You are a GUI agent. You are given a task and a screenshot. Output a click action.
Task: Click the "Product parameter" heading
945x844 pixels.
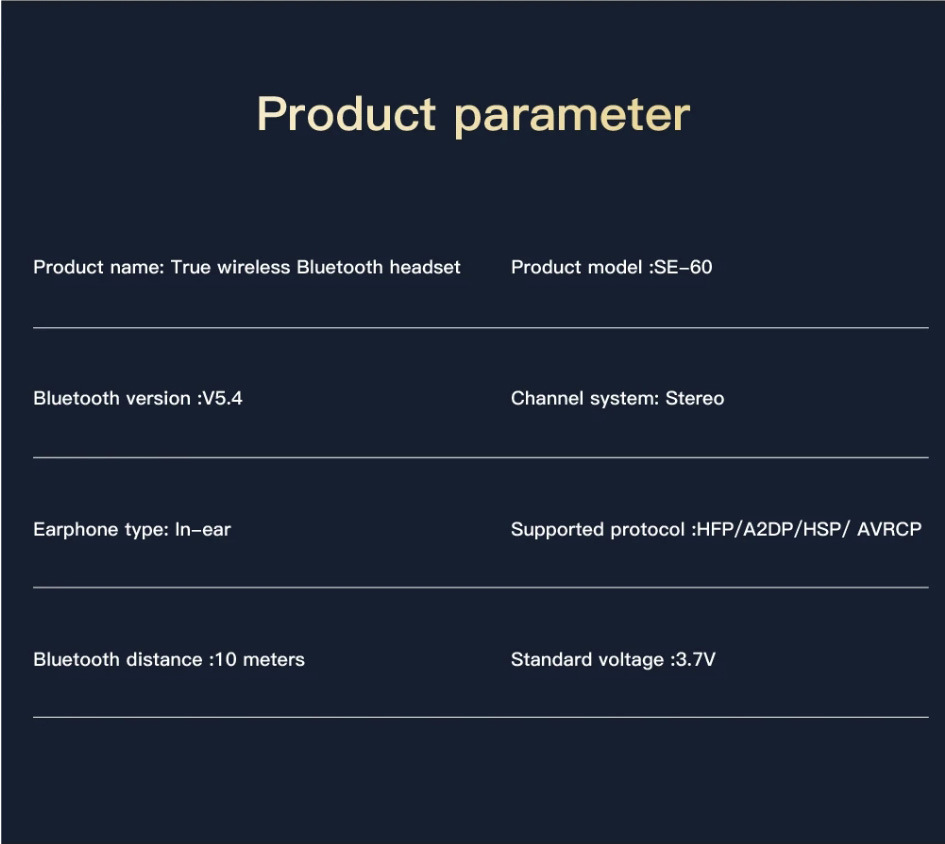coord(473,114)
